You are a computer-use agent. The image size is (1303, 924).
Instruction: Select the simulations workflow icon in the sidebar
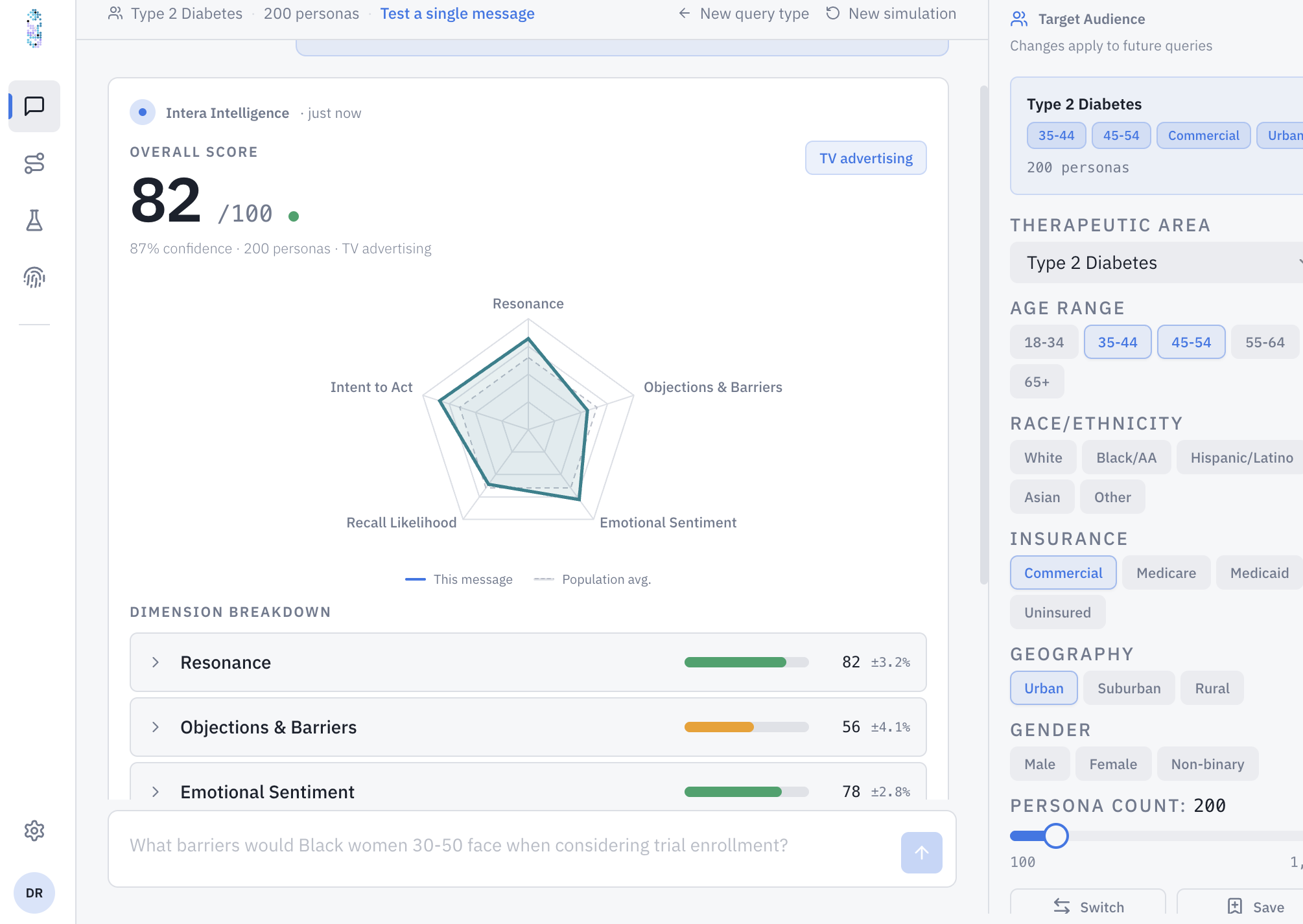(x=34, y=163)
